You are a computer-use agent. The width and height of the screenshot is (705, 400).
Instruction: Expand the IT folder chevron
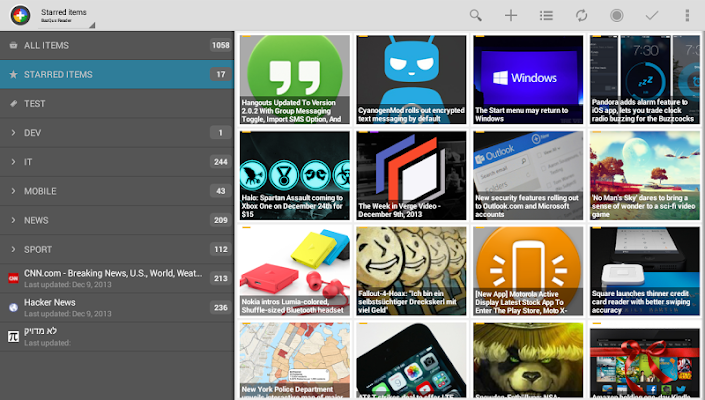click(x=13, y=162)
